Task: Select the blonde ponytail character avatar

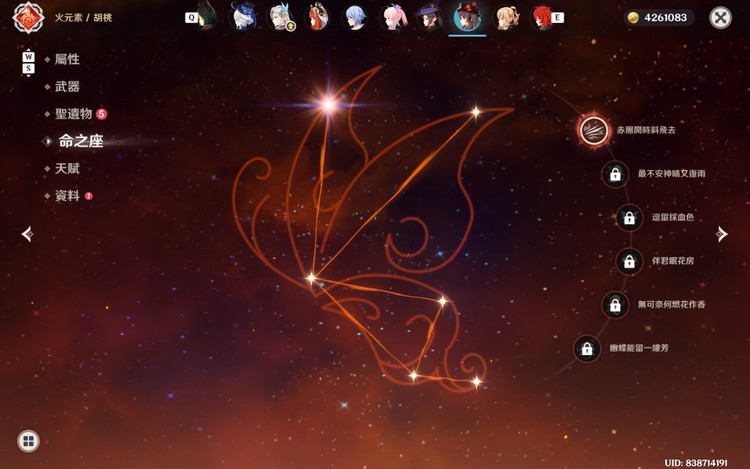Action: point(506,17)
